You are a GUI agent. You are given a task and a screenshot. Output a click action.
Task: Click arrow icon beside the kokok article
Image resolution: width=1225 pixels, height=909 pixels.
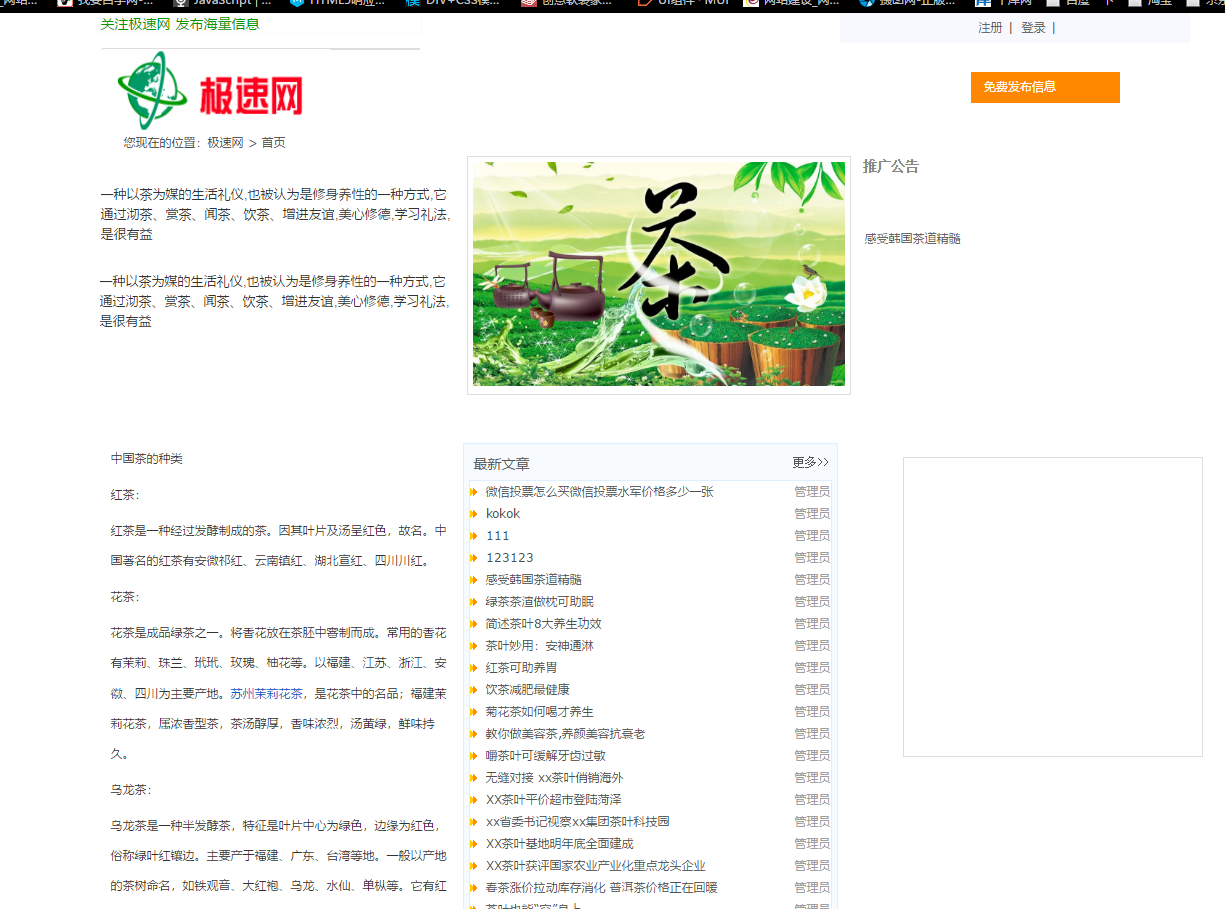[x=474, y=514]
